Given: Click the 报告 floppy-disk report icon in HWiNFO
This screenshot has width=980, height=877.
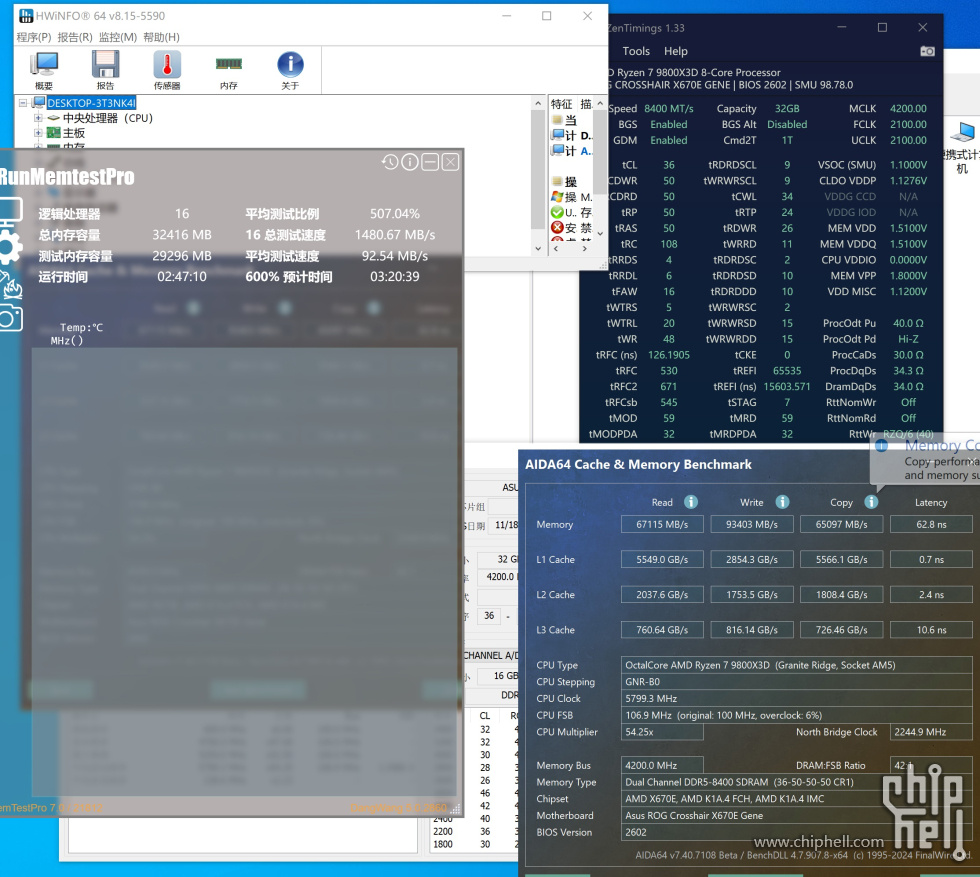Looking at the screenshot, I should click(106, 70).
